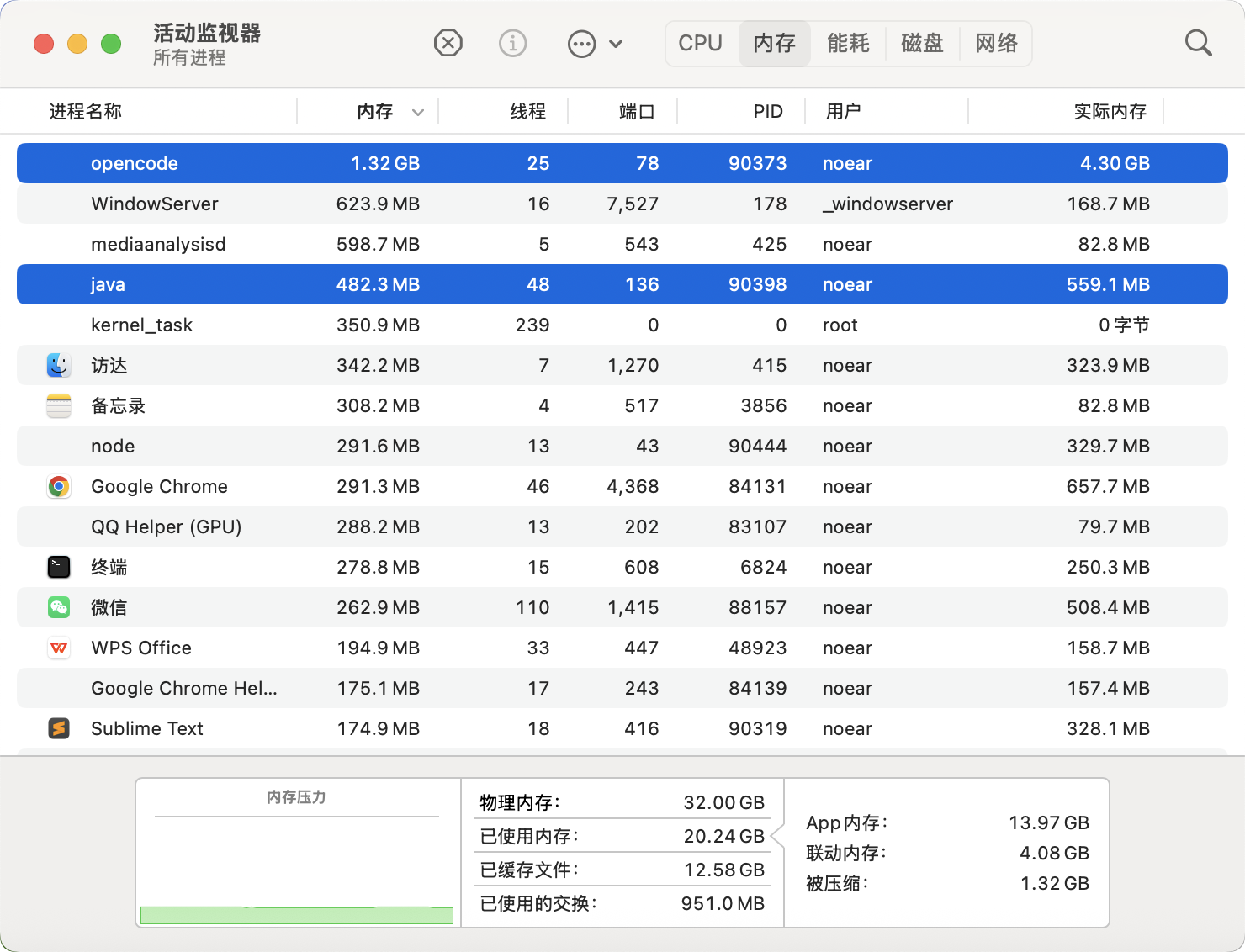Sort by the PID column header

click(x=767, y=112)
